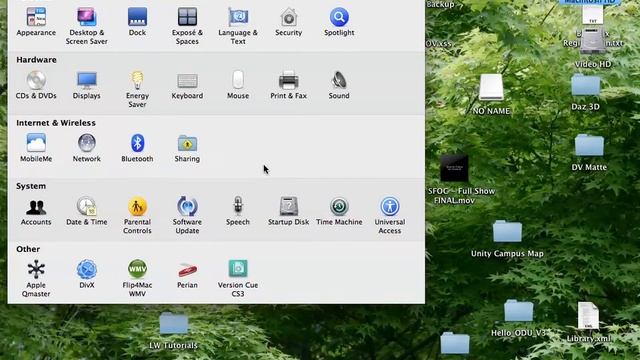Open Apple Qmaster preferences
The width and height of the screenshot is (640, 360).
click(36, 269)
